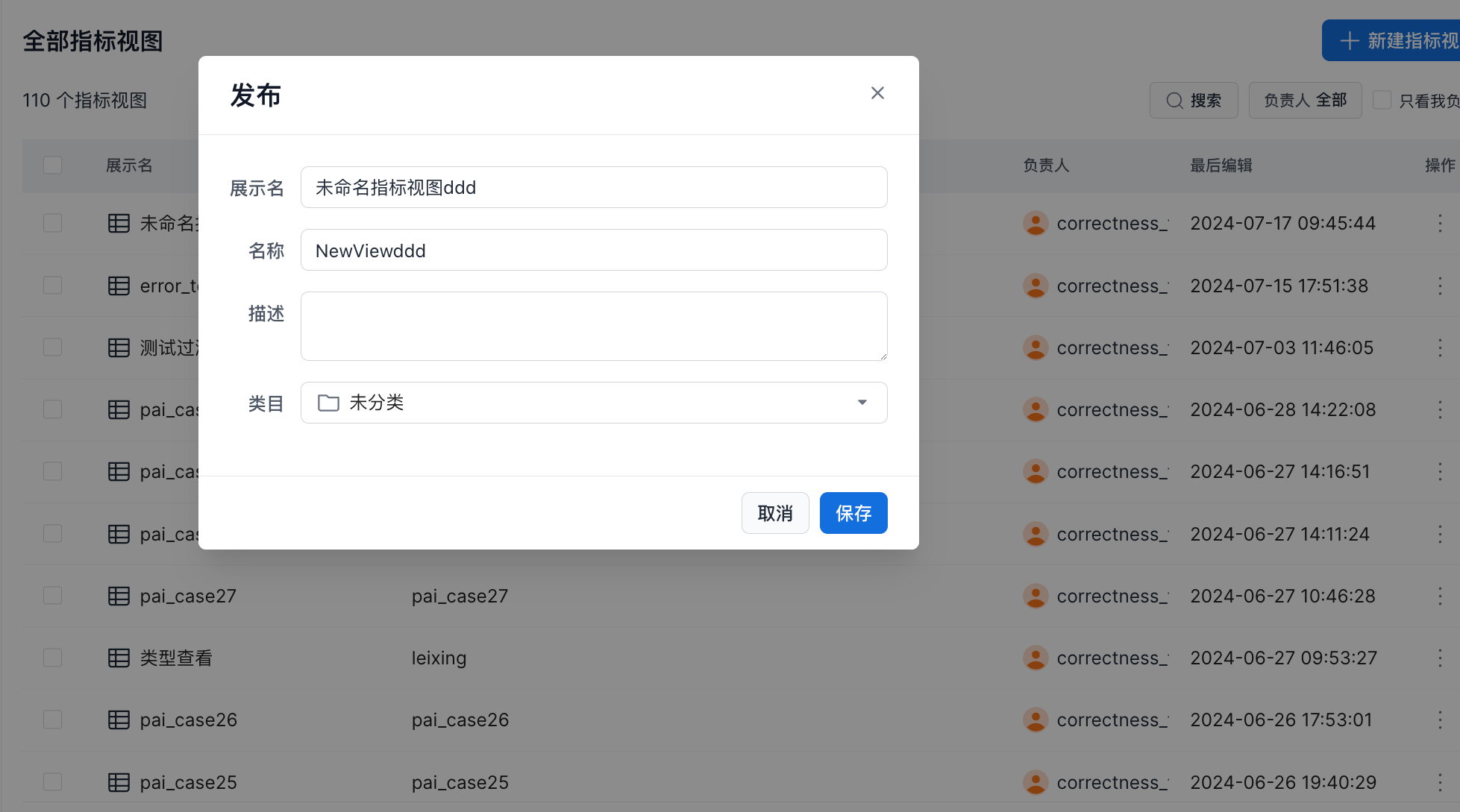Click folder icon in 类目 selector
Image resolution: width=1460 pixels, height=812 pixels.
328,403
